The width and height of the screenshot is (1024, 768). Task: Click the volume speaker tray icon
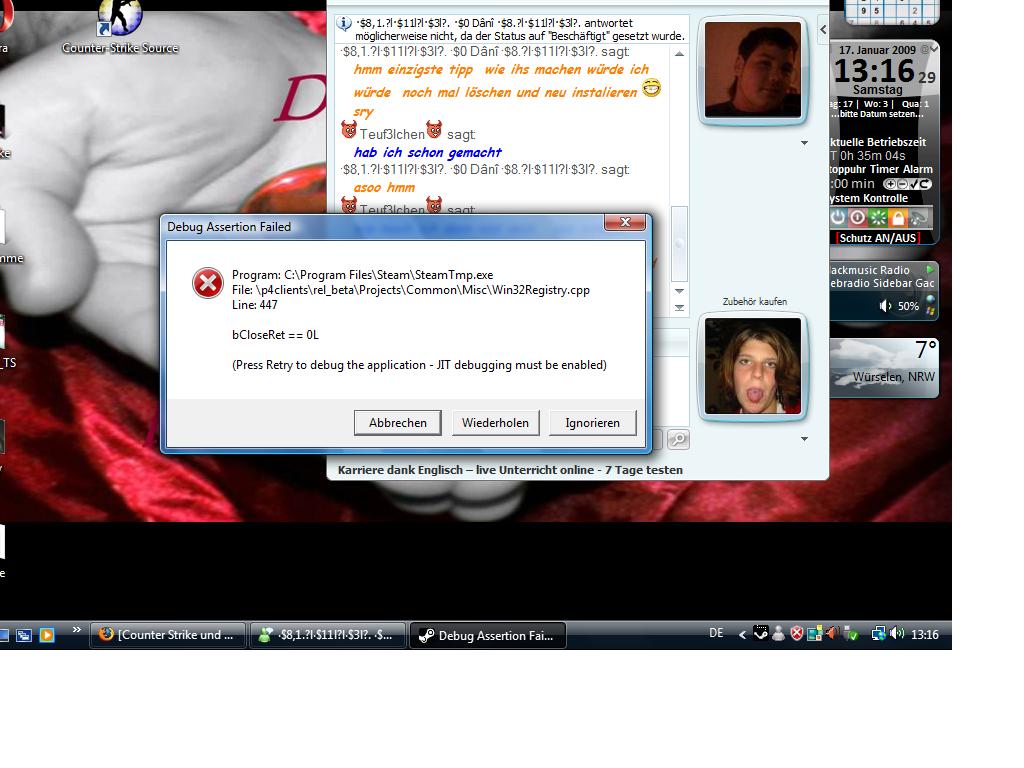(x=897, y=633)
